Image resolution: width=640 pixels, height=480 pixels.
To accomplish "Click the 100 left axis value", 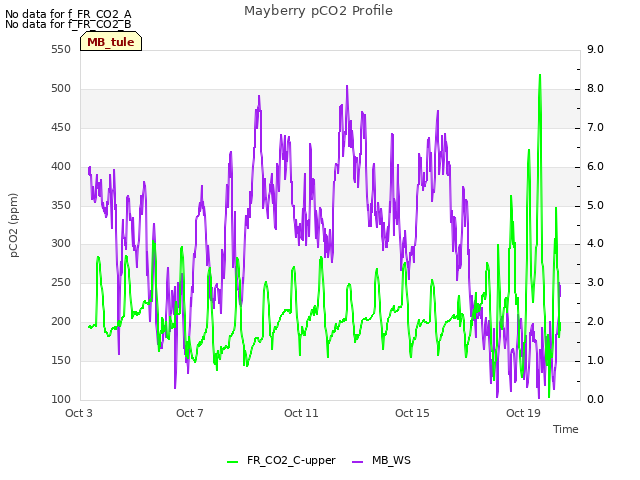I will [x=61, y=399].
